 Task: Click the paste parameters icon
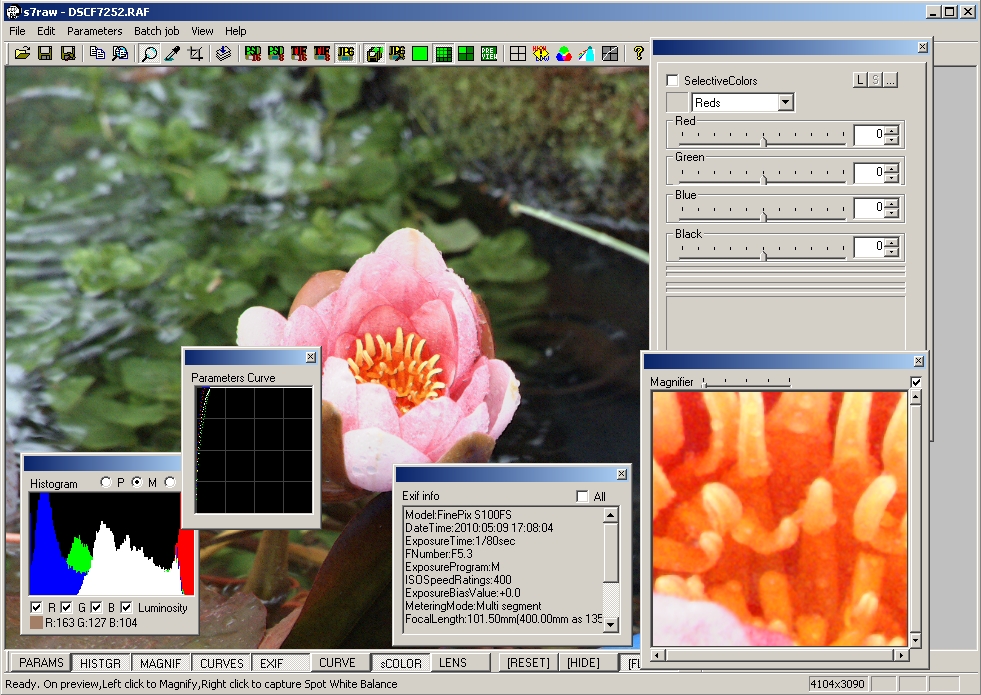120,54
